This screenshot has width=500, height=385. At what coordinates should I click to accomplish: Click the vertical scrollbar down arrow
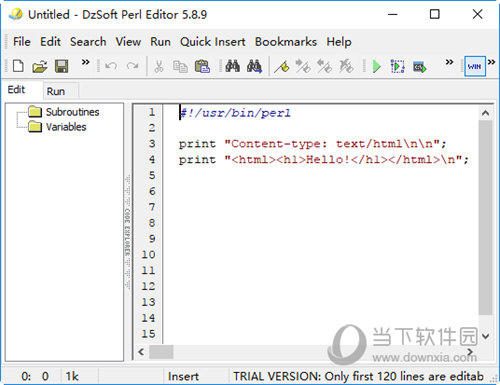[x=485, y=336]
